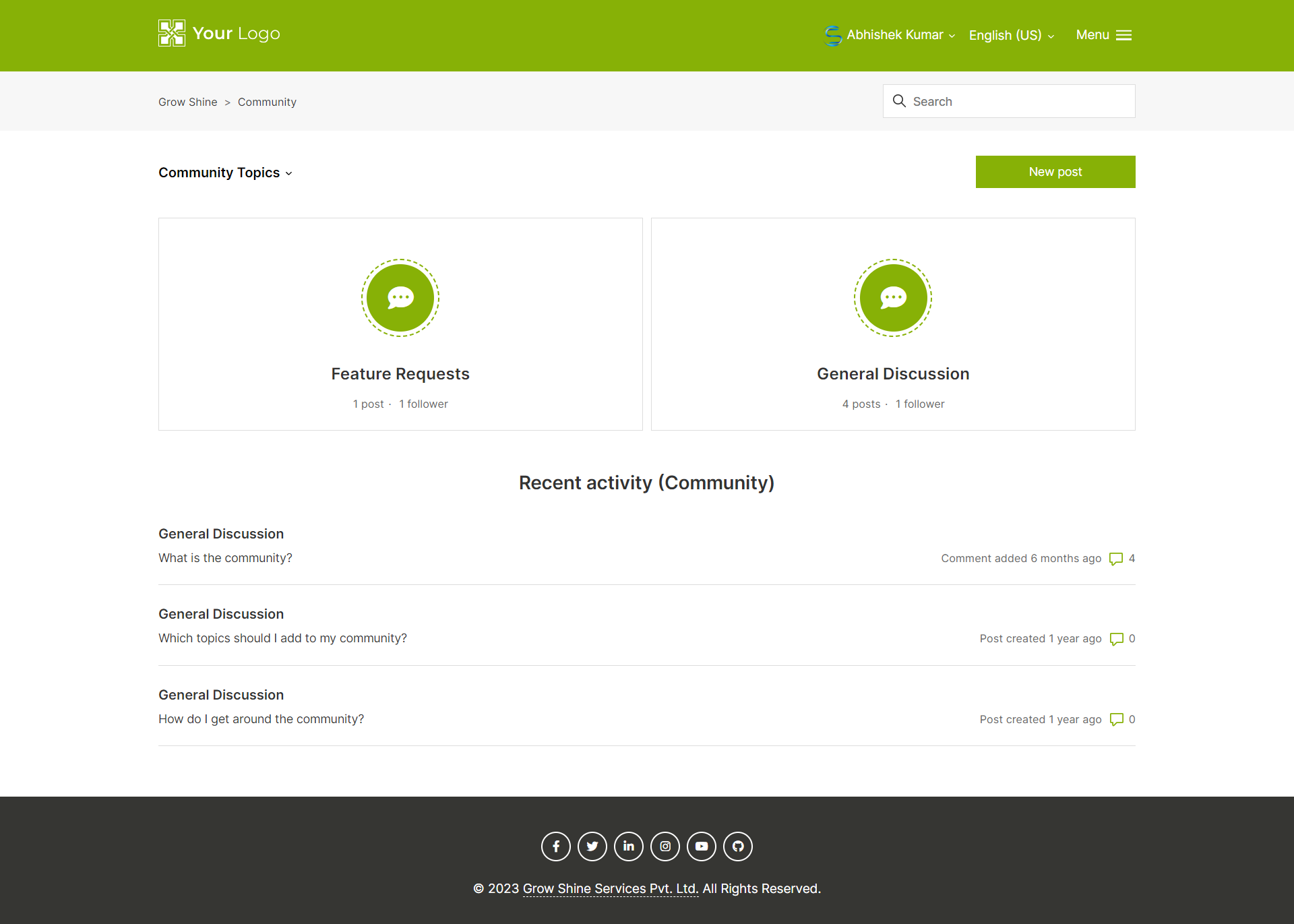
Task: Open the 'What is the community?' post
Action: pos(225,558)
